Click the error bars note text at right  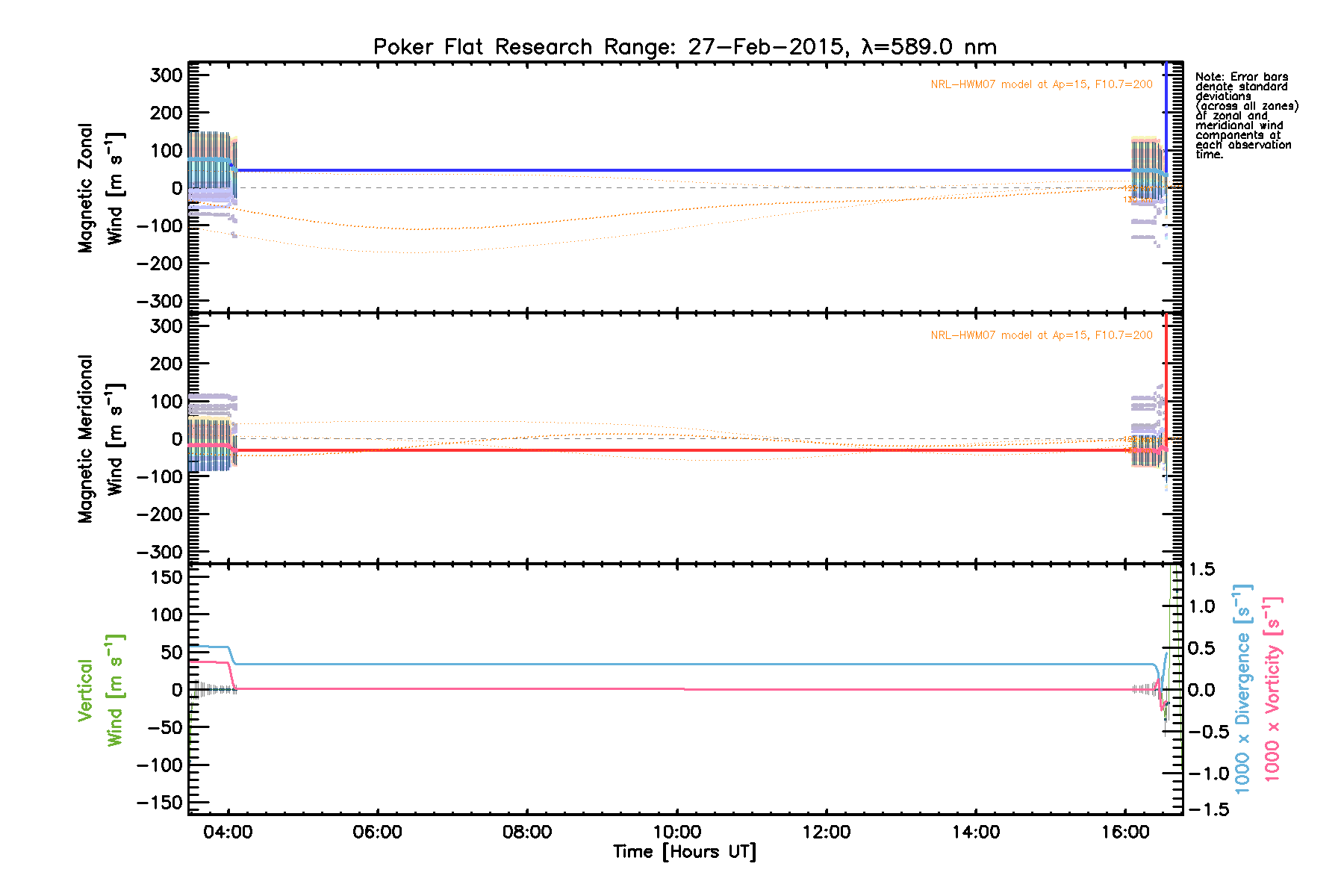[1245, 116]
